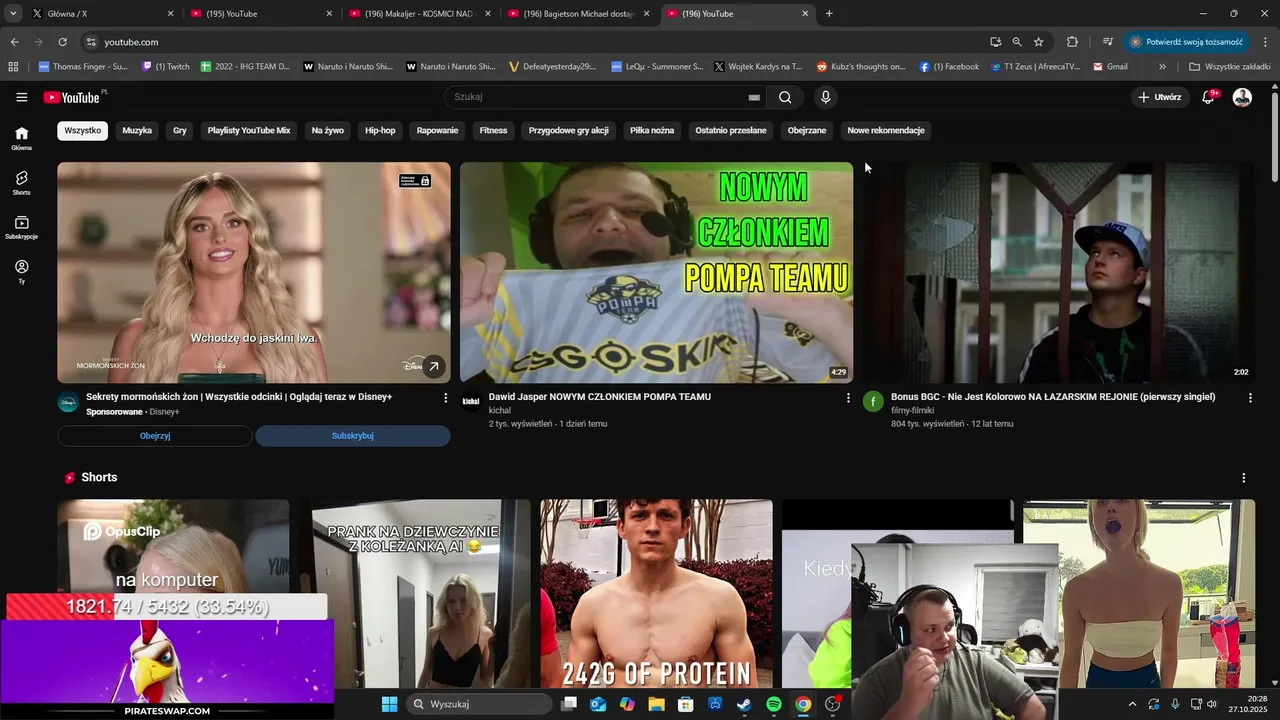Select the Rapowanie filter chip
Viewport: 1280px width, 720px height.
click(438, 131)
